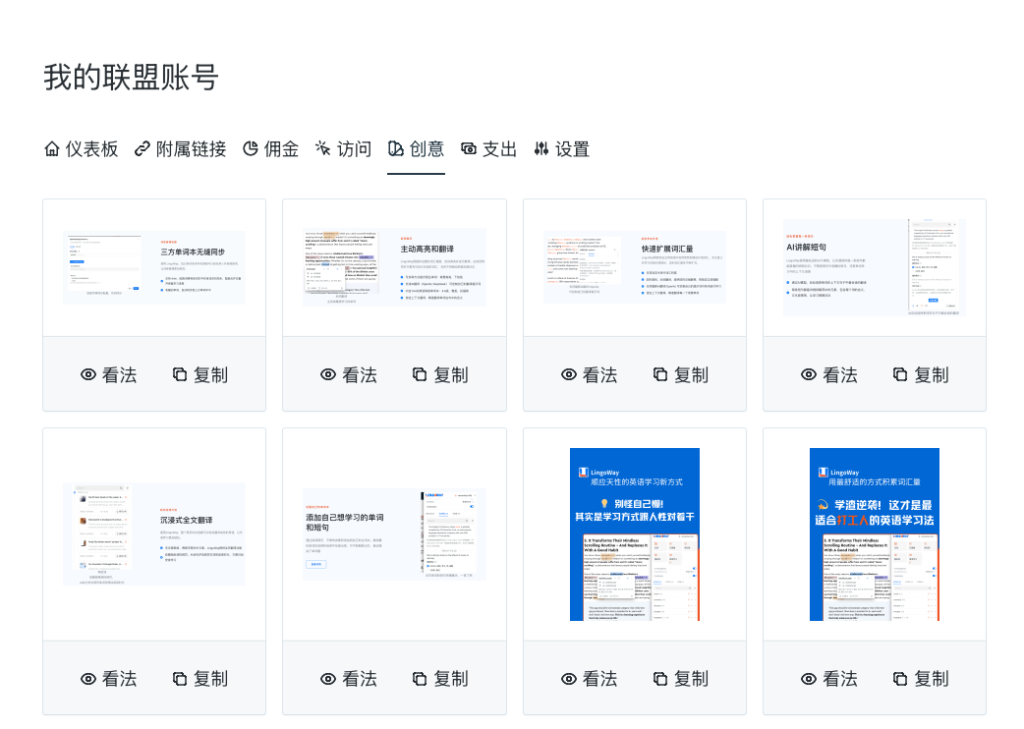Copy the 学渣逆袭 blue poster with 复制
1024x729 pixels.
click(921, 679)
